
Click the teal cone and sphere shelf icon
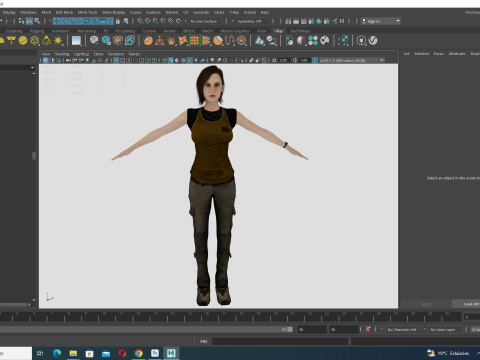(x=260, y=41)
